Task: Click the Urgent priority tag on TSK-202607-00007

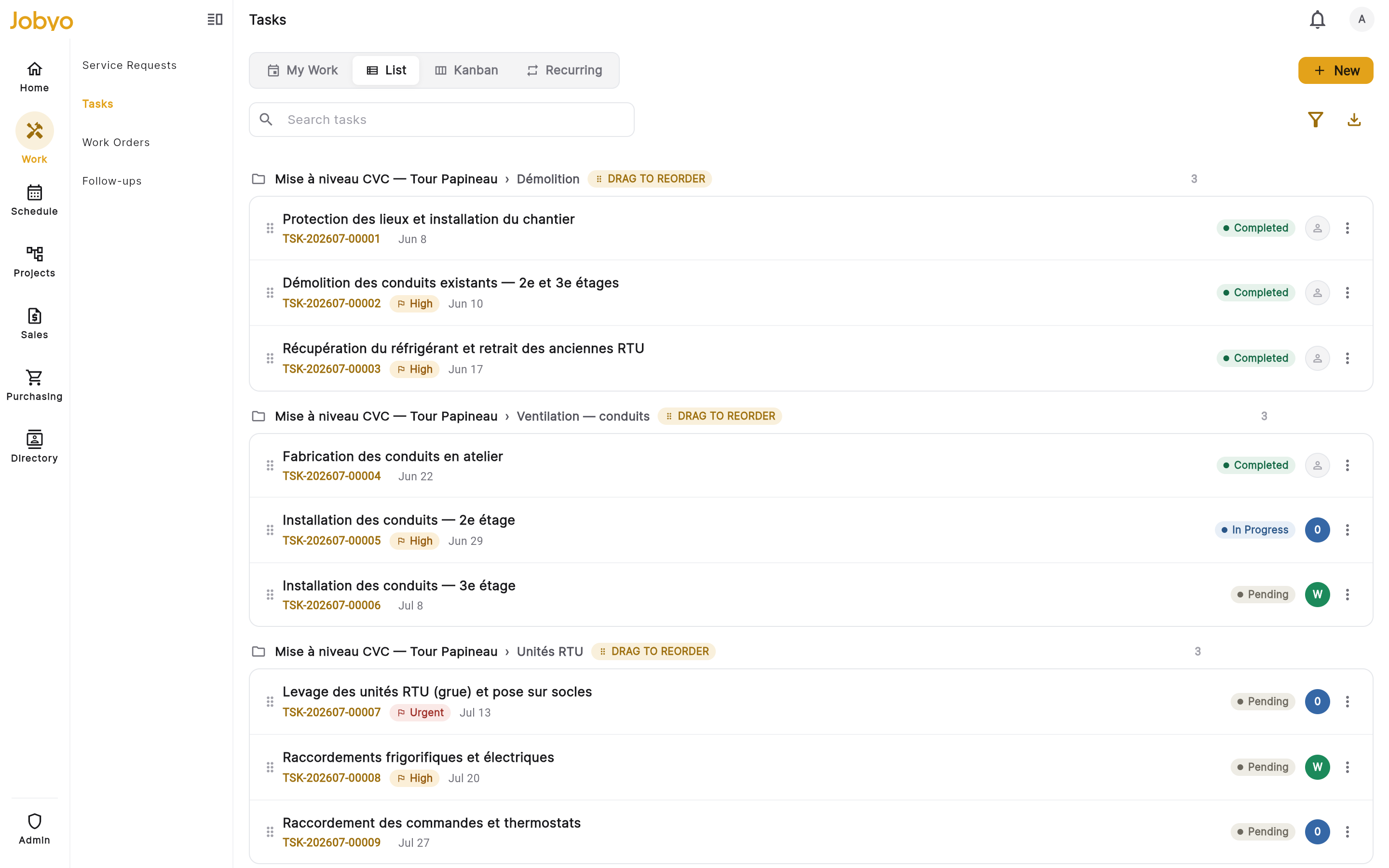Action: [x=420, y=712]
